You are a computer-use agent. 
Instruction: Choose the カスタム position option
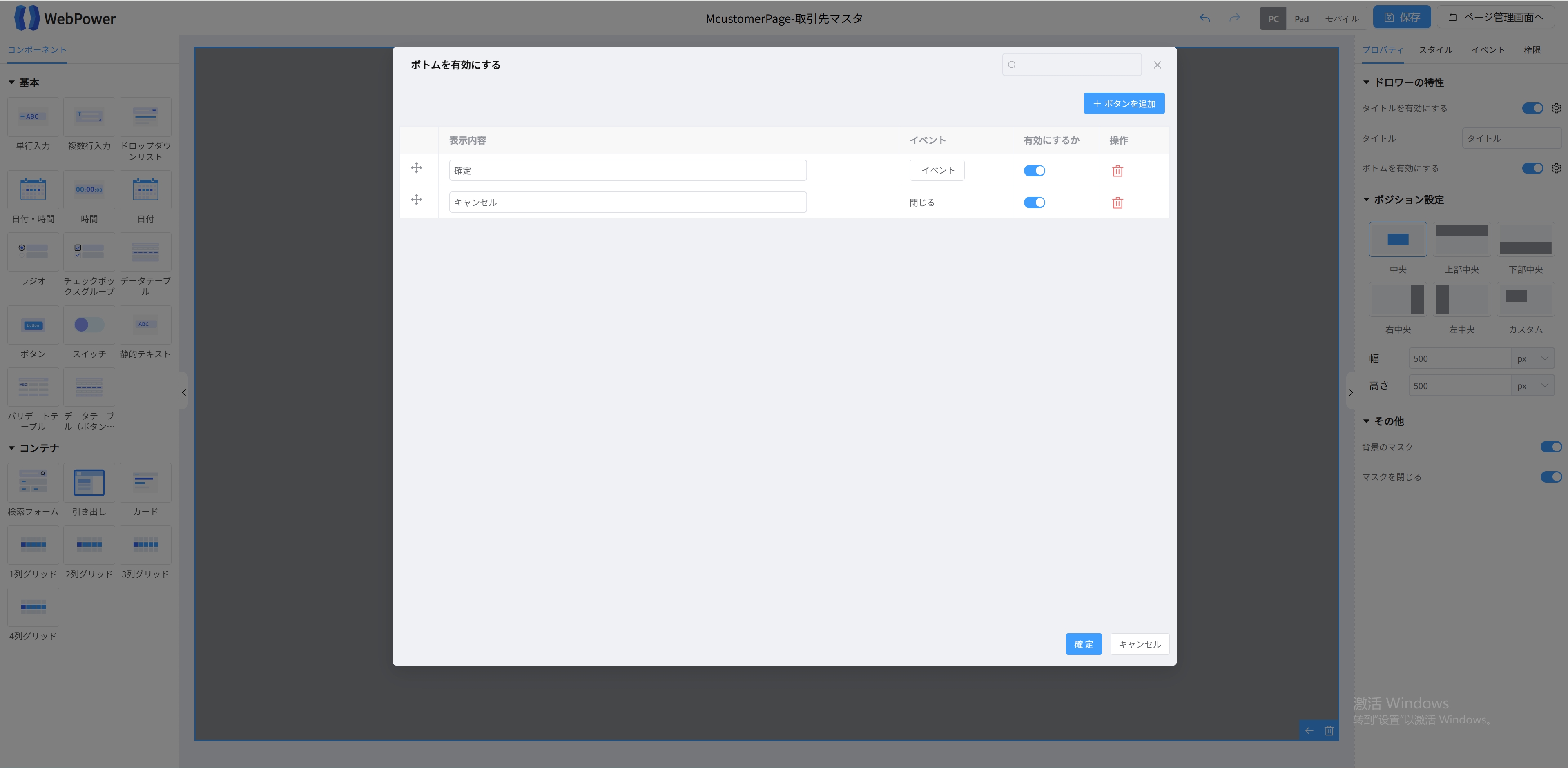(x=1526, y=299)
